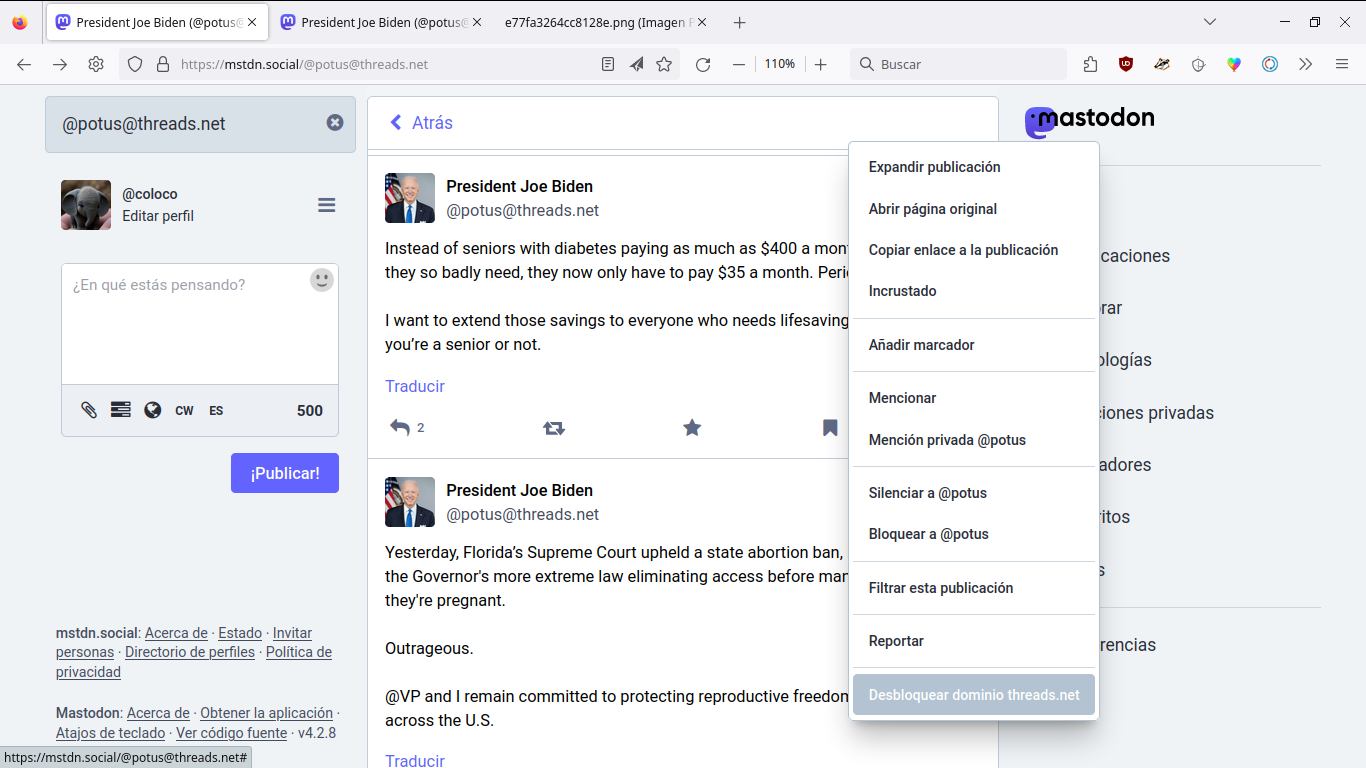Select Copiar enlace a la publicación
The height and width of the screenshot is (768, 1366).
coord(974,250)
